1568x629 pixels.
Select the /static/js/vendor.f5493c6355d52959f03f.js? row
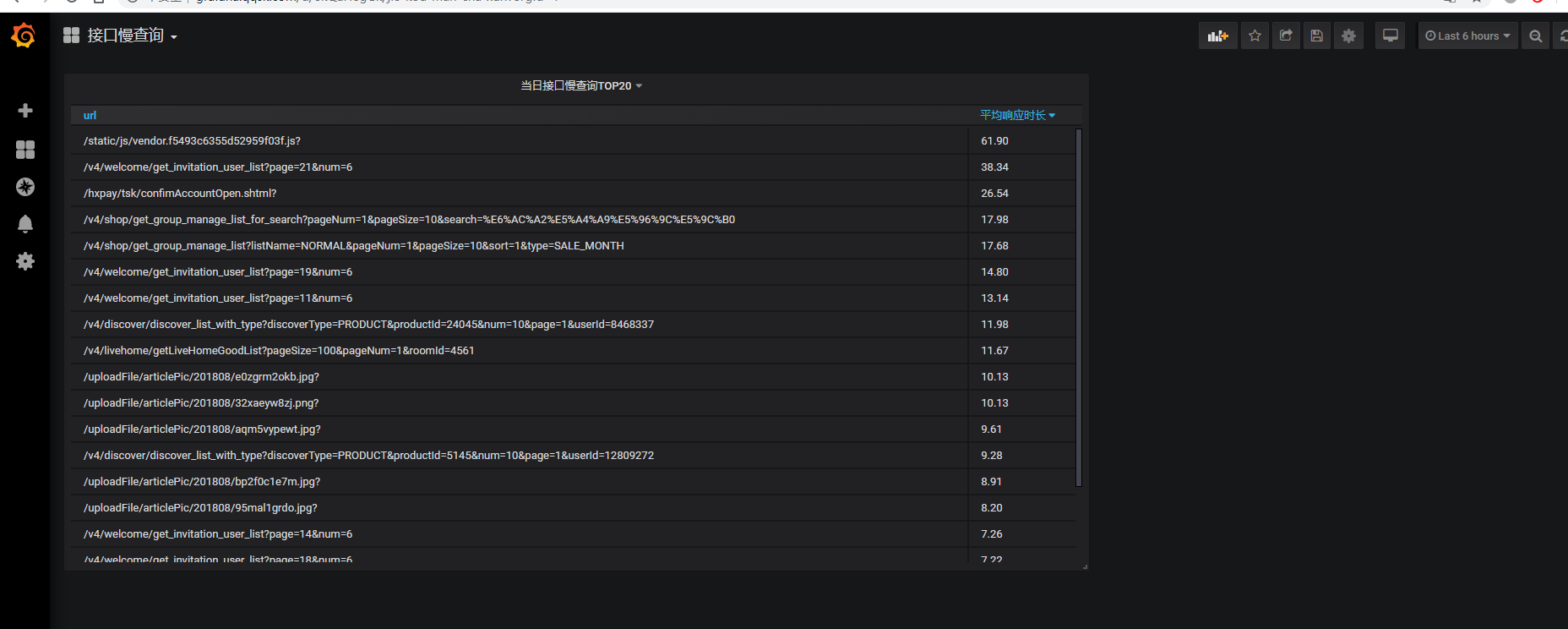573,140
